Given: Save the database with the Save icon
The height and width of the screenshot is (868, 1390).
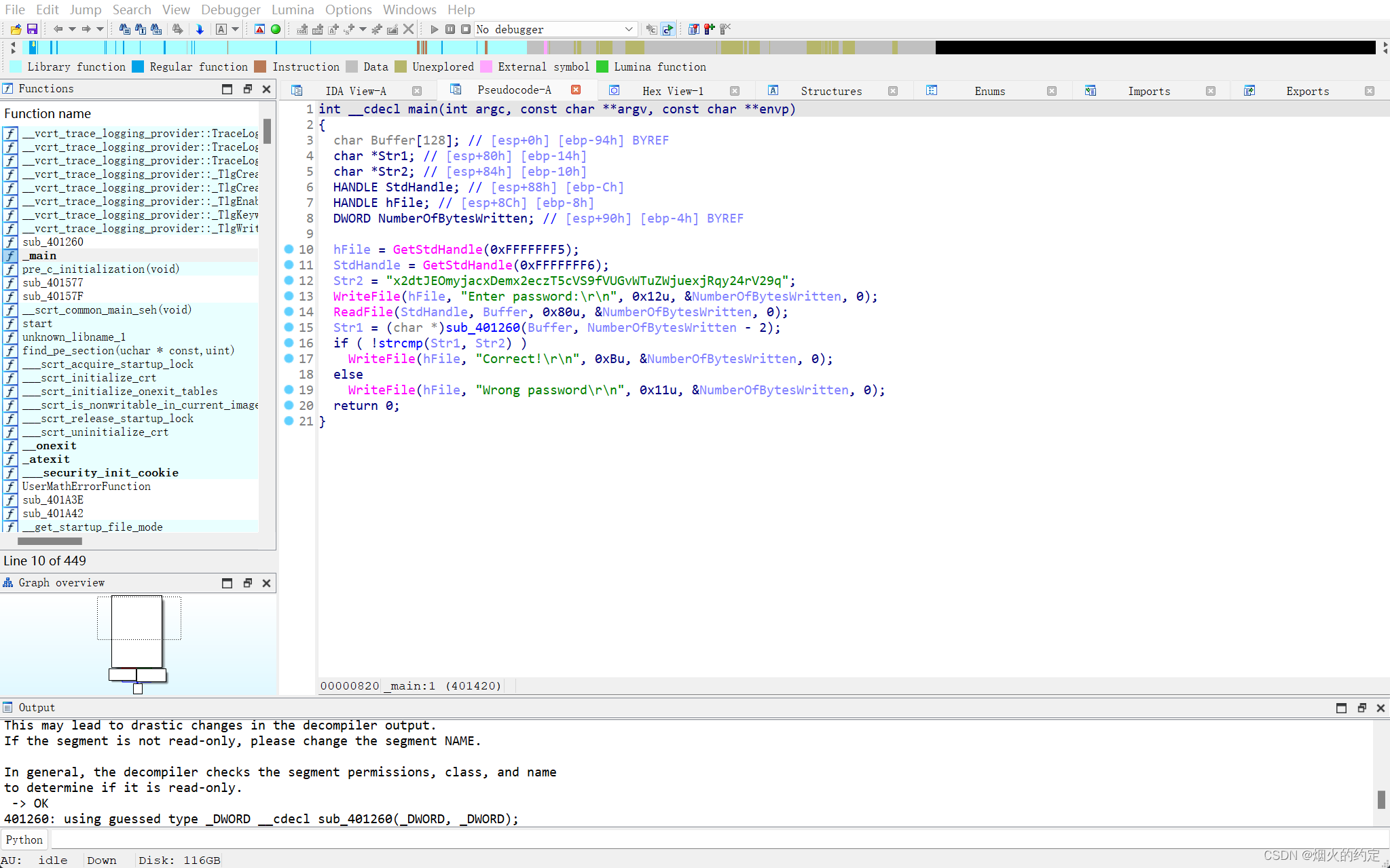Looking at the screenshot, I should click(x=31, y=29).
